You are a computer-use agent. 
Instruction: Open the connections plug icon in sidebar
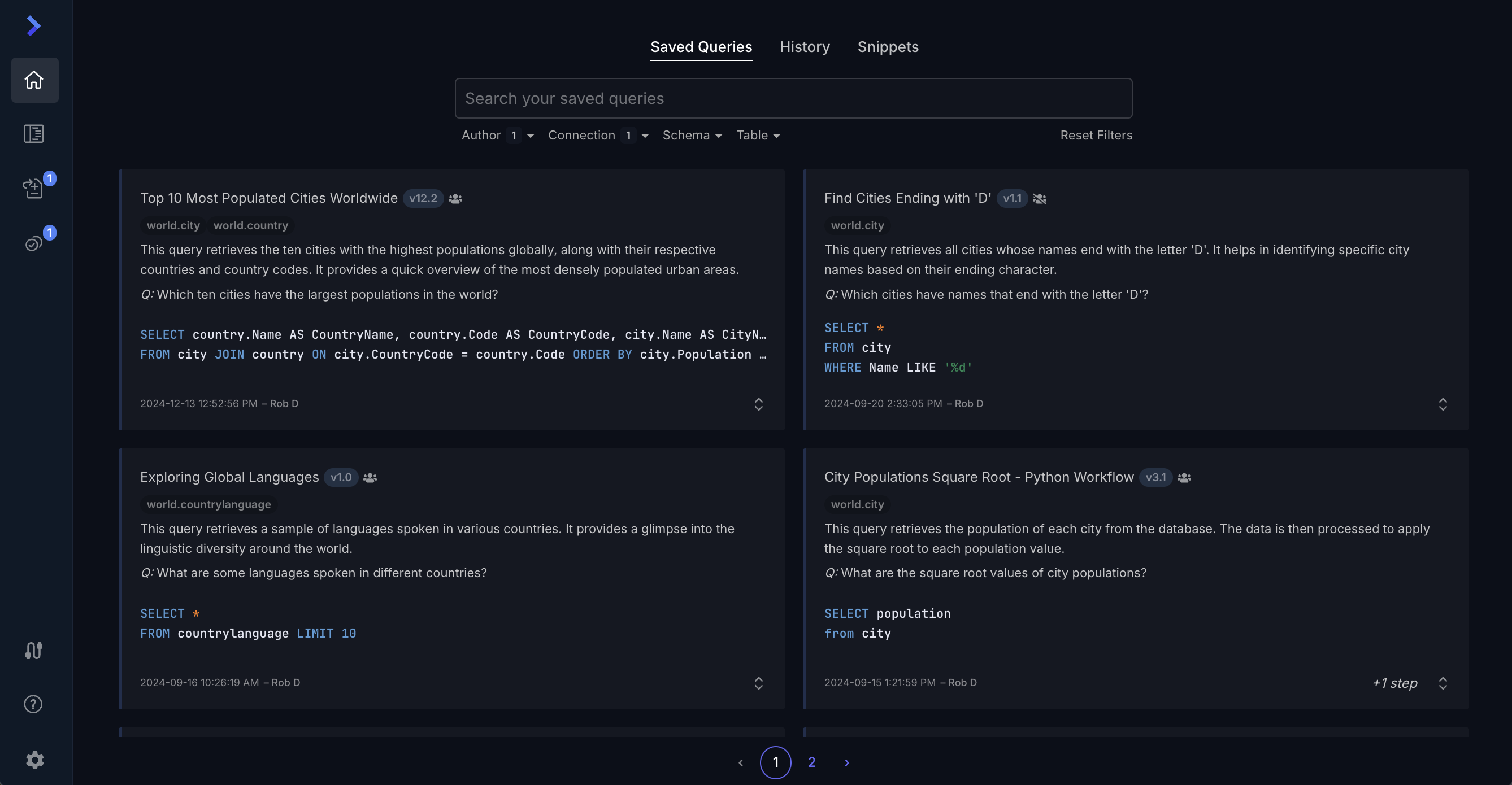[x=34, y=650]
